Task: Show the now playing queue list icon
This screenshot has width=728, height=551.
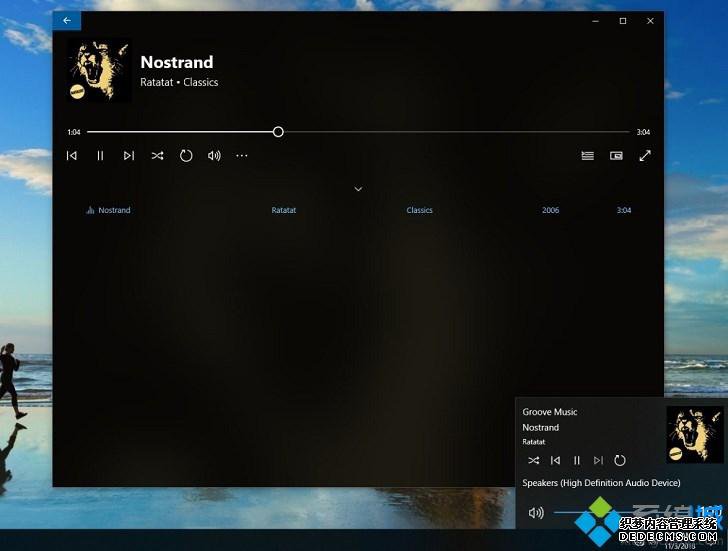Action: pos(588,156)
